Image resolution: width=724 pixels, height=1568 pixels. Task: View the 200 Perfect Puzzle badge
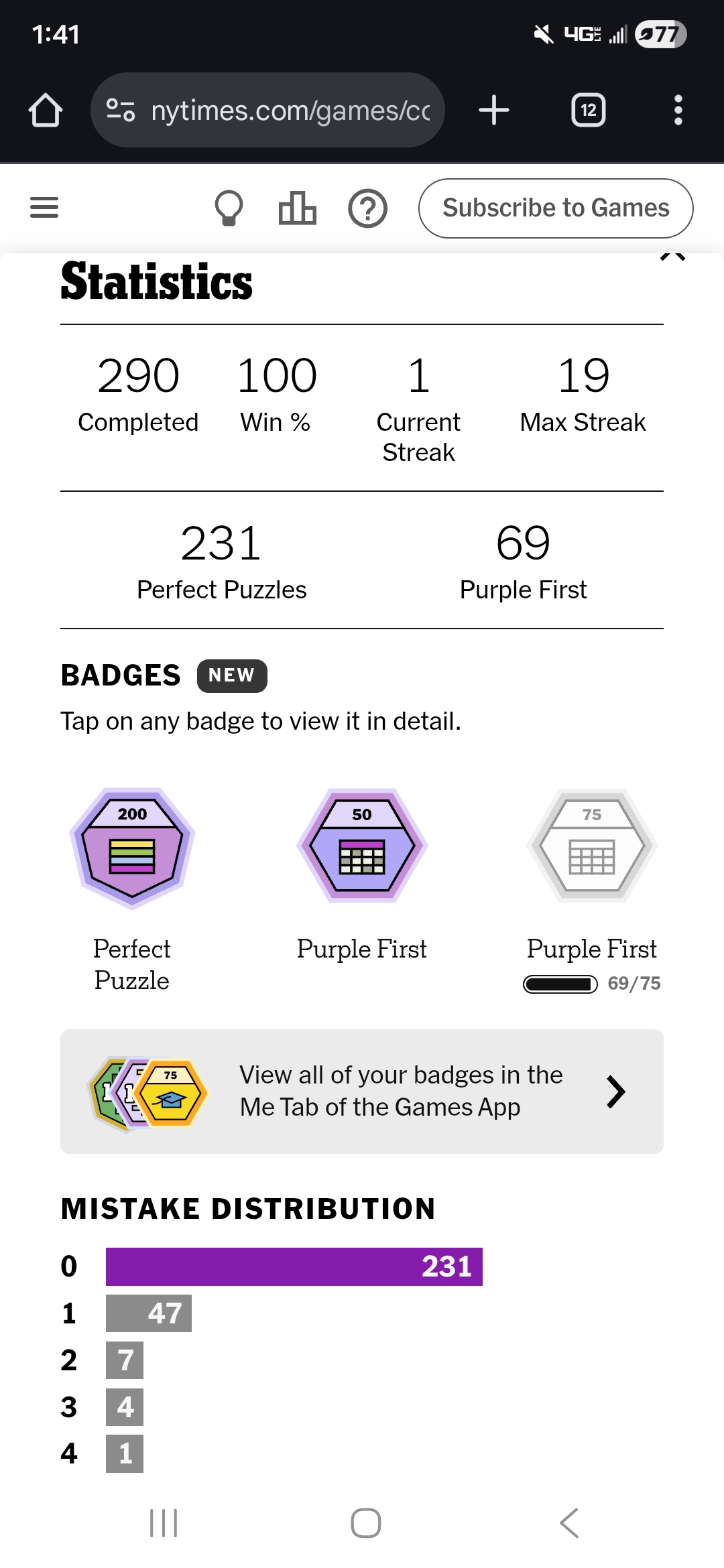[x=132, y=847]
